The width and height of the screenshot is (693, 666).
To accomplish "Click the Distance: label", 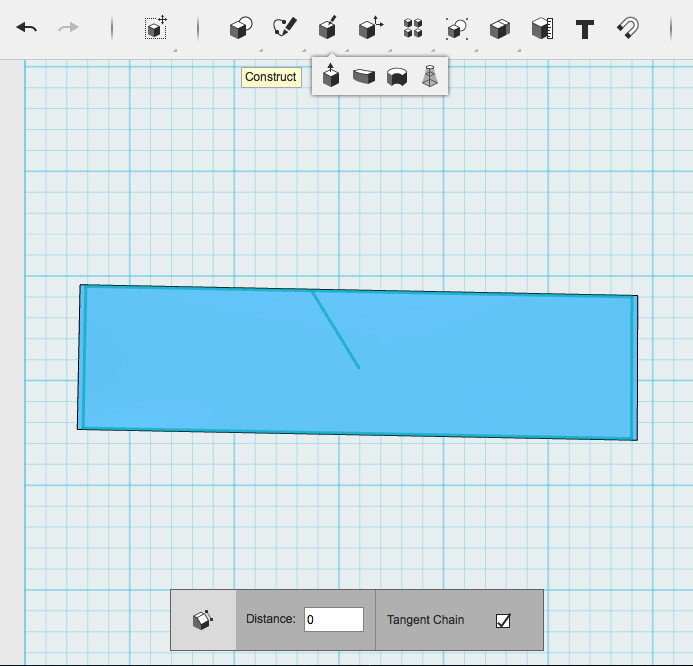I will pyautogui.click(x=270, y=619).
